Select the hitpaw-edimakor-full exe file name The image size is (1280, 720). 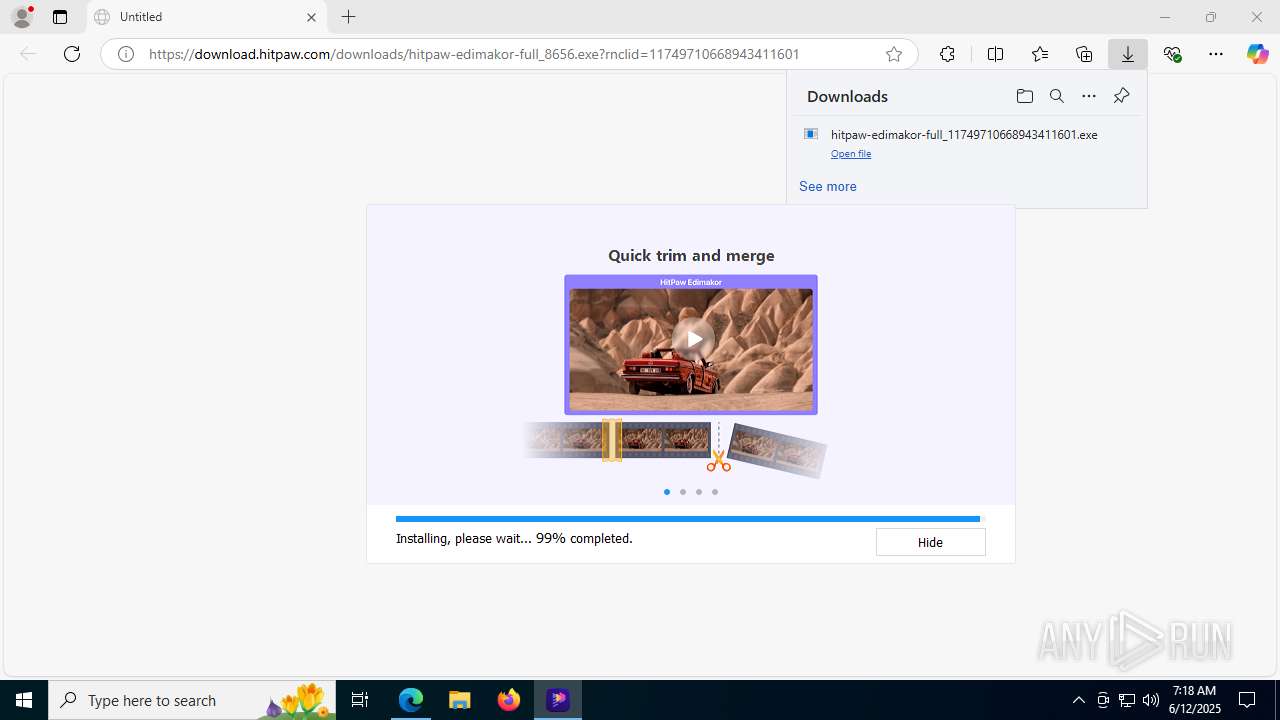964,134
